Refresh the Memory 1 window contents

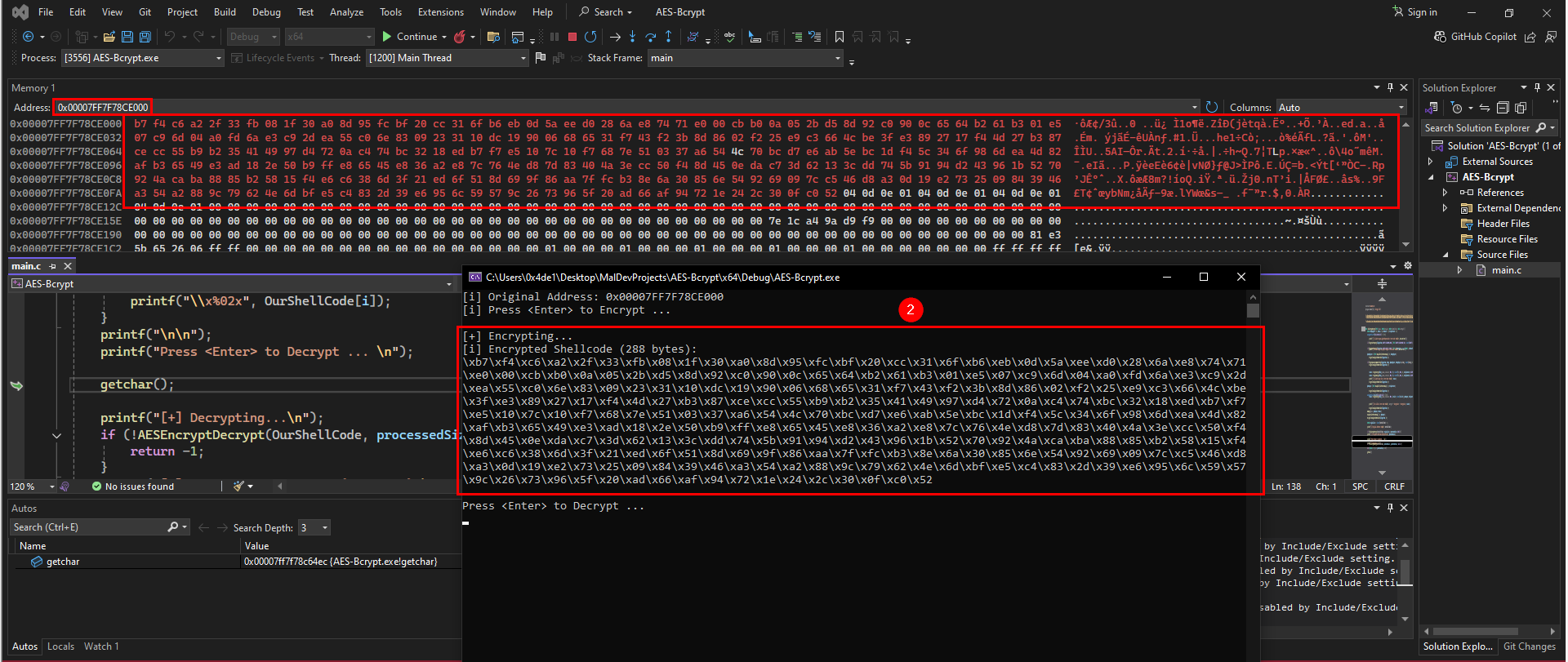coord(1212,107)
